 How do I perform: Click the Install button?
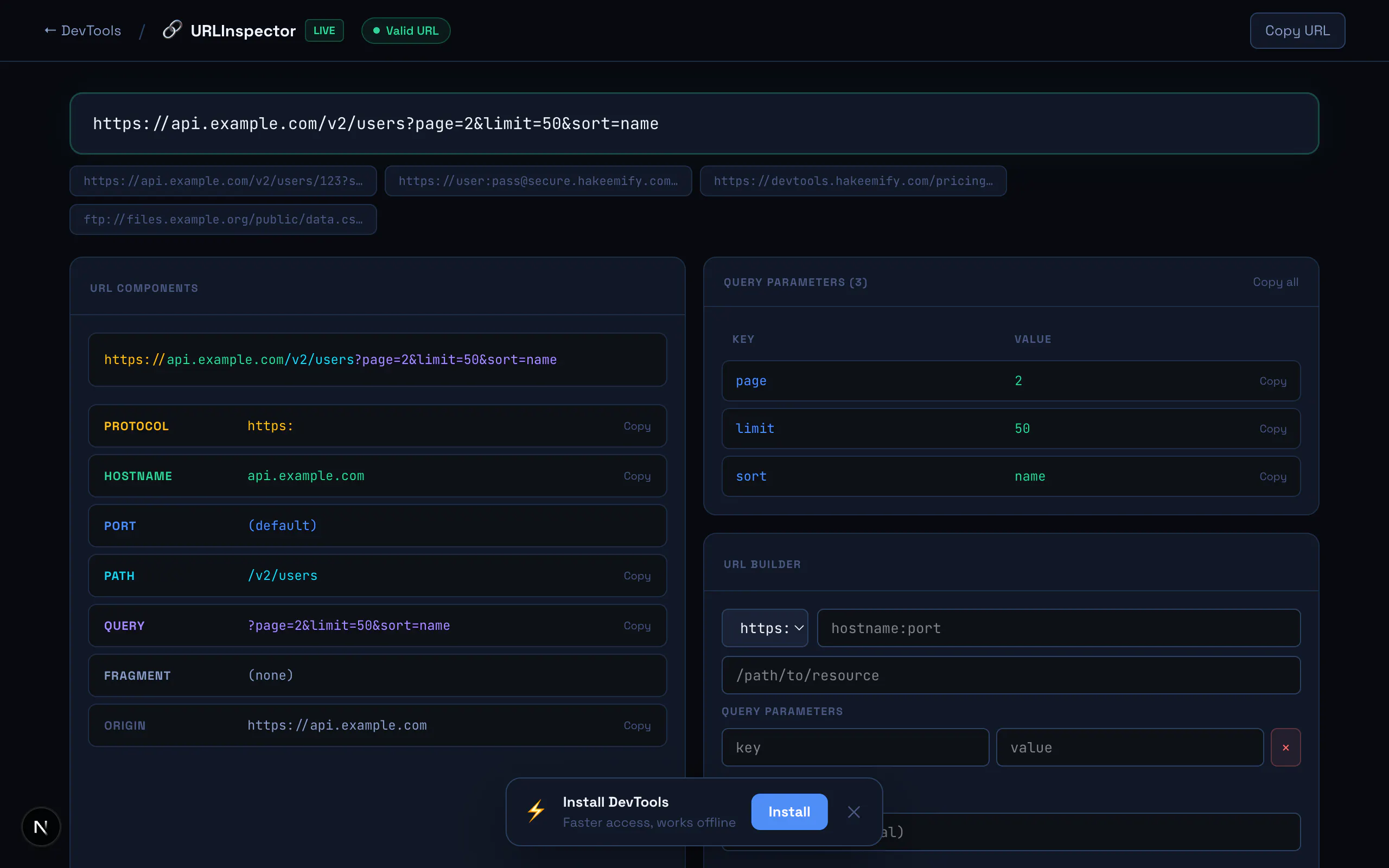pyautogui.click(x=789, y=811)
